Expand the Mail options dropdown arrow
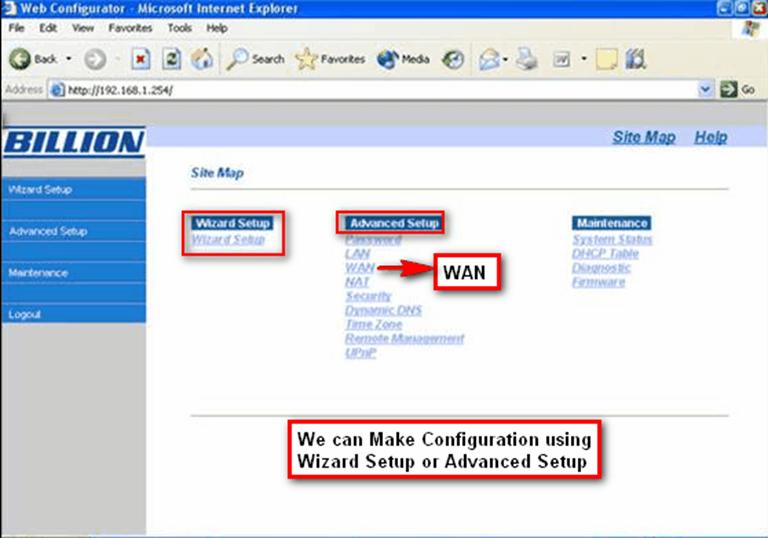The image size is (768, 538). pos(505,60)
